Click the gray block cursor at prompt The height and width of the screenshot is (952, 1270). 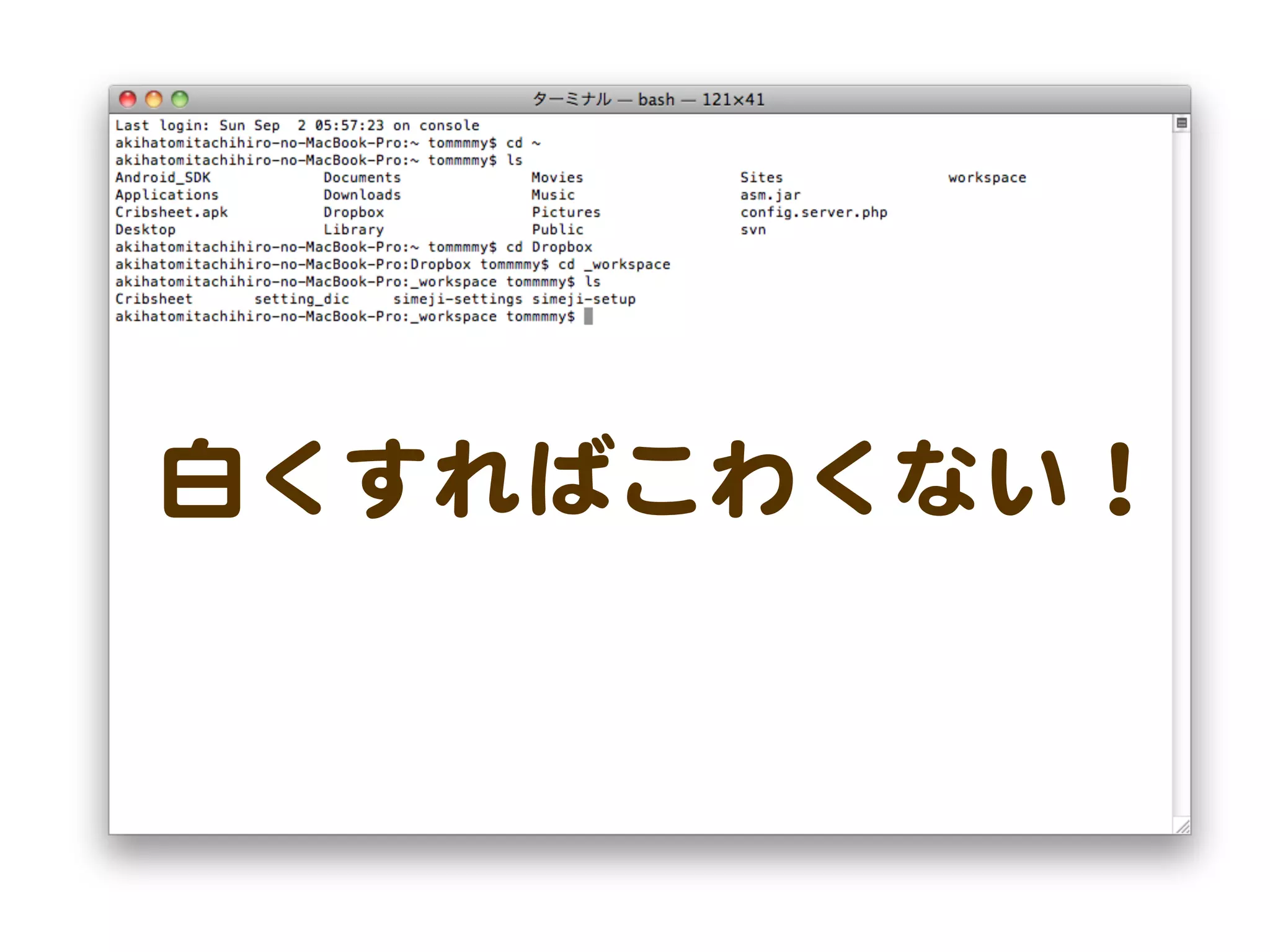coord(588,317)
